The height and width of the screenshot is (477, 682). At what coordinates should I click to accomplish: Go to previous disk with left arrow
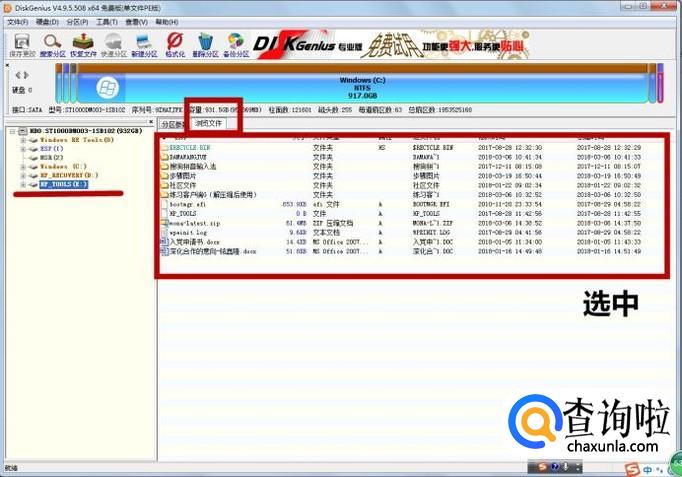[18, 75]
